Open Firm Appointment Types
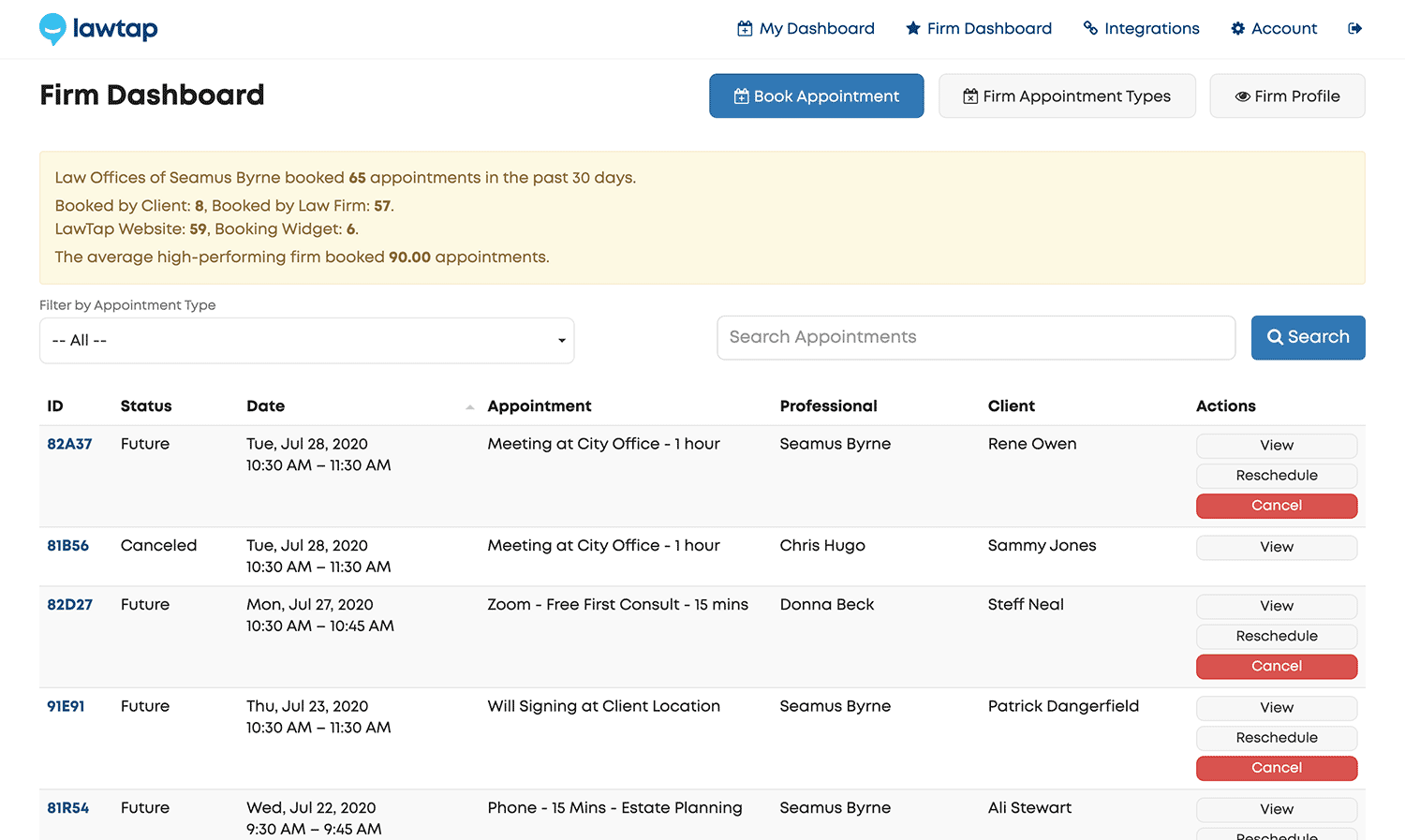1405x840 pixels. [1067, 96]
